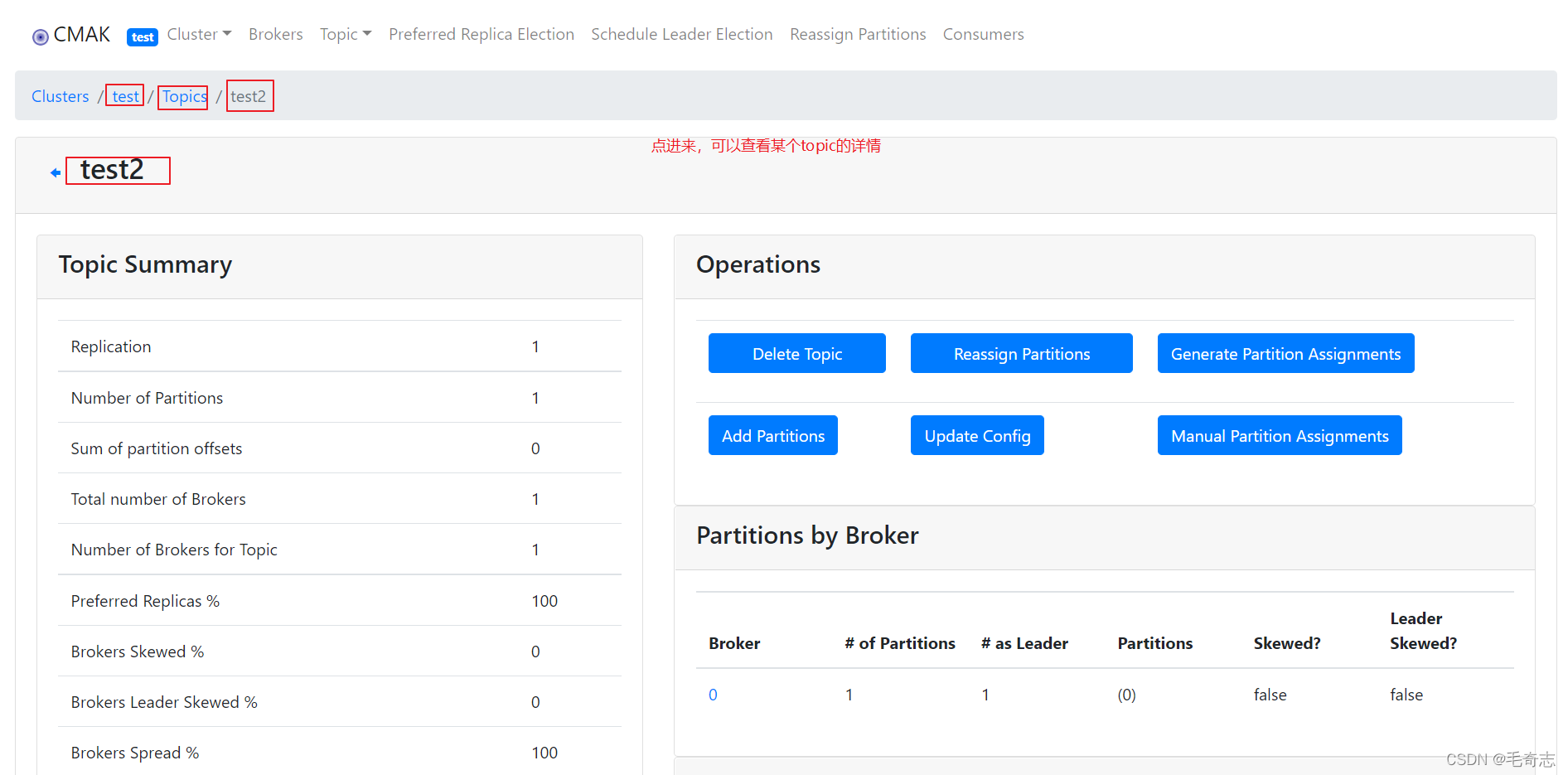The width and height of the screenshot is (1568, 775).
Task: Click the Brokers Spread value 100
Action: point(544,753)
